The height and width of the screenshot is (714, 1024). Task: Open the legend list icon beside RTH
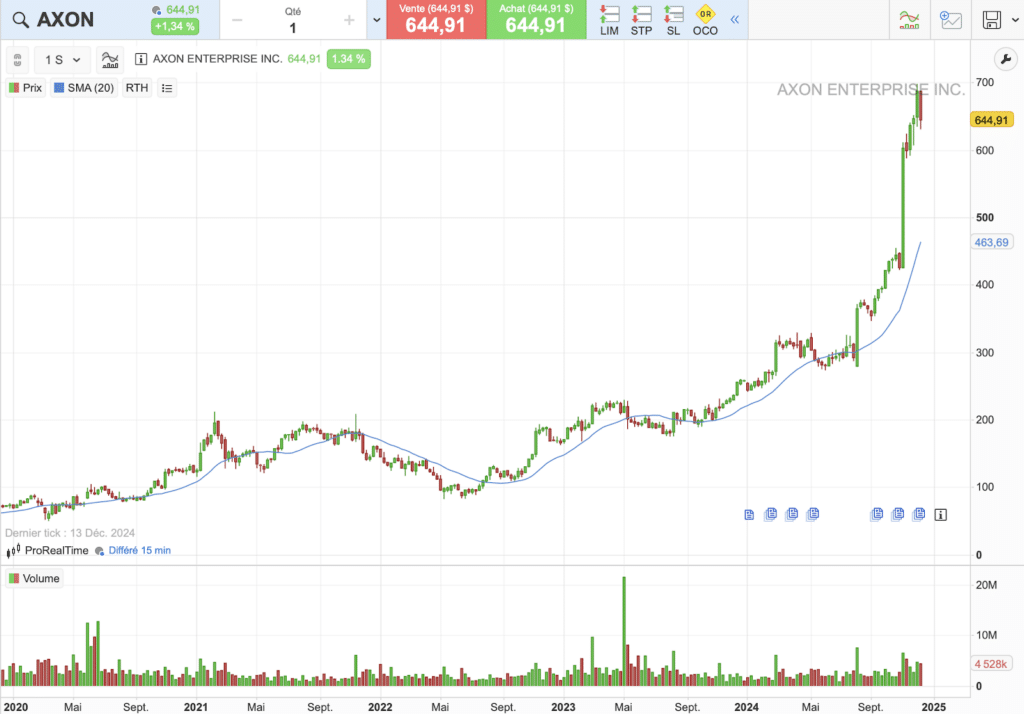pyautogui.click(x=167, y=88)
